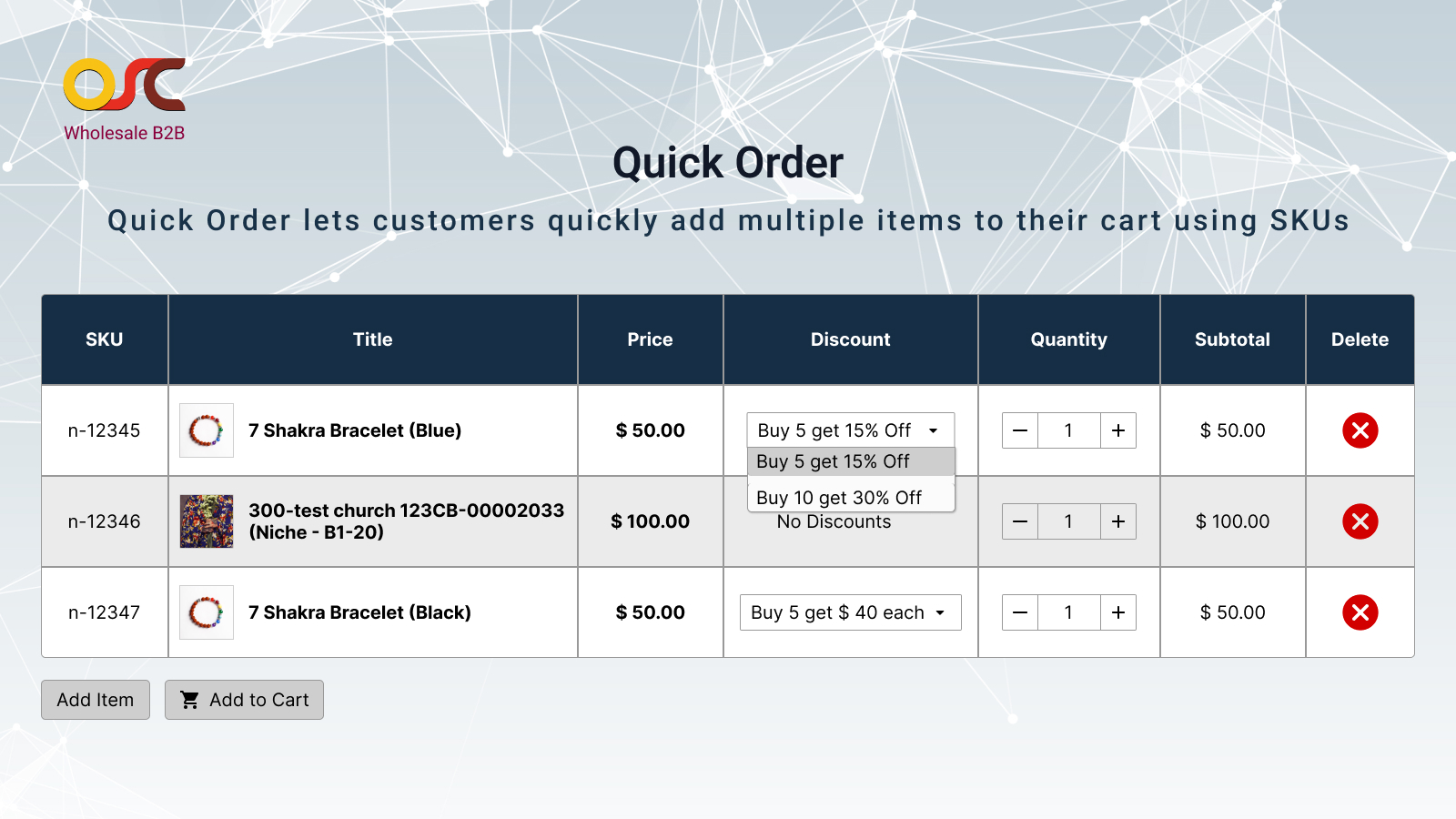Open the 7 Shakra Bracelet (Blue) thumbnail
This screenshot has height=819, width=1456.
[207, 430]
